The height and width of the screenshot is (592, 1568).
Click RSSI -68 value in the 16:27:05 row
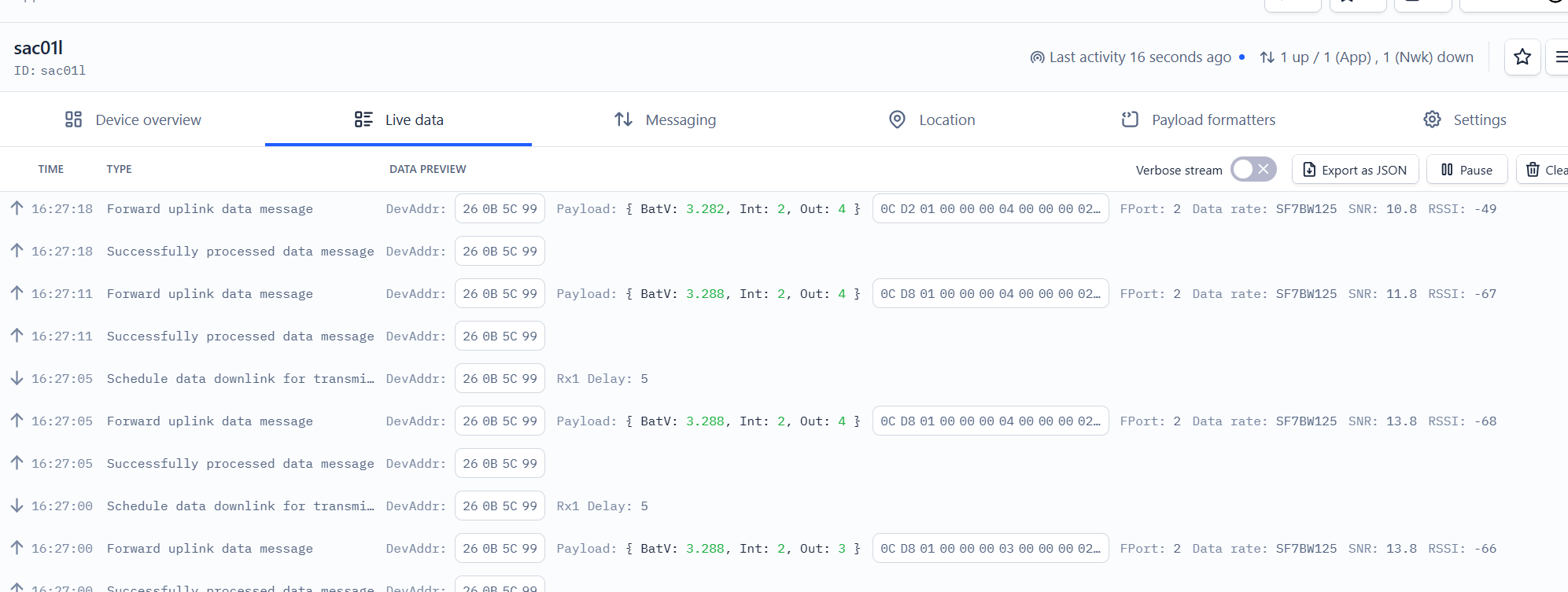[x=1485, y=421]
